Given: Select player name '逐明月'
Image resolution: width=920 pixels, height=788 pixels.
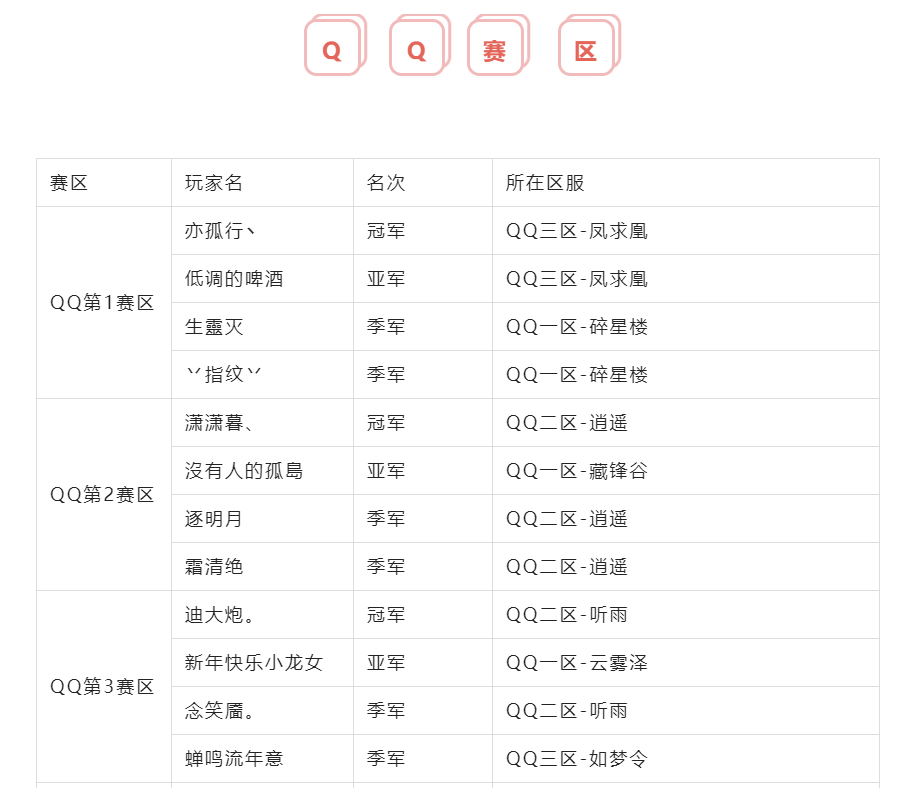Looking at the screenshot, I should click(x=214, y=519).
